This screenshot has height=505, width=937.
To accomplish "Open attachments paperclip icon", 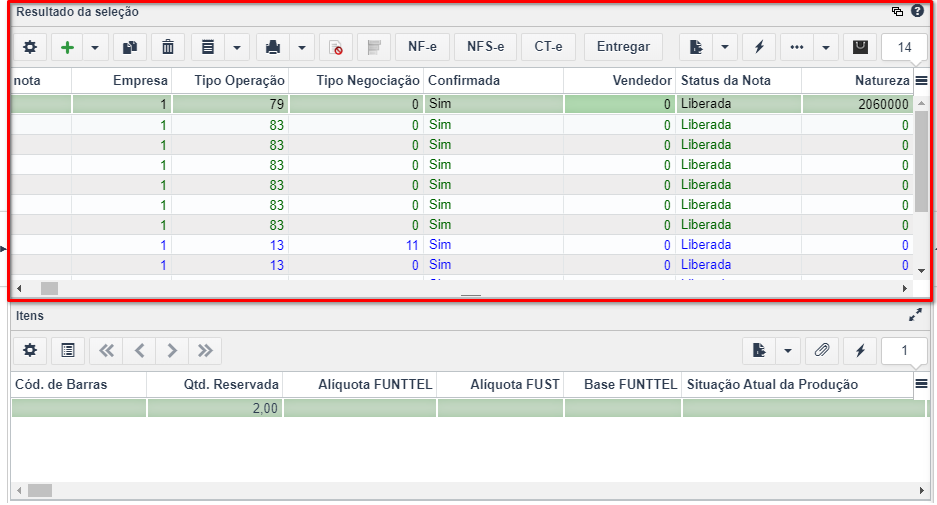I will coord(822,351).
